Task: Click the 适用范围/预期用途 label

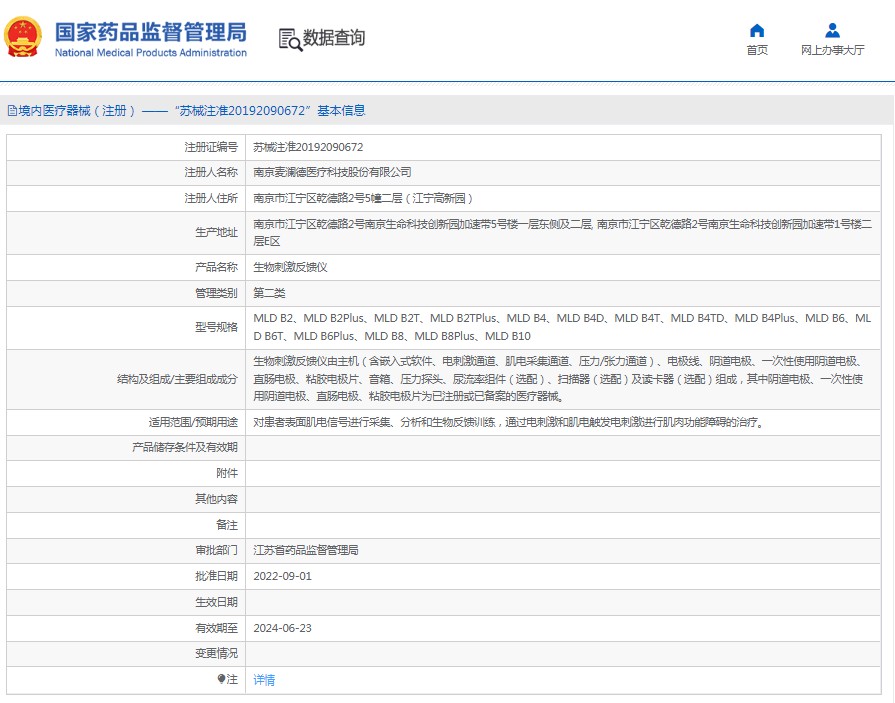Action: point(193,422)
